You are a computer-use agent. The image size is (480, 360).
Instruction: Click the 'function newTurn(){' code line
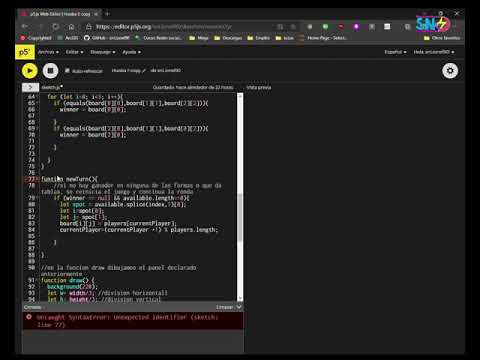click(x=69, y=179)
